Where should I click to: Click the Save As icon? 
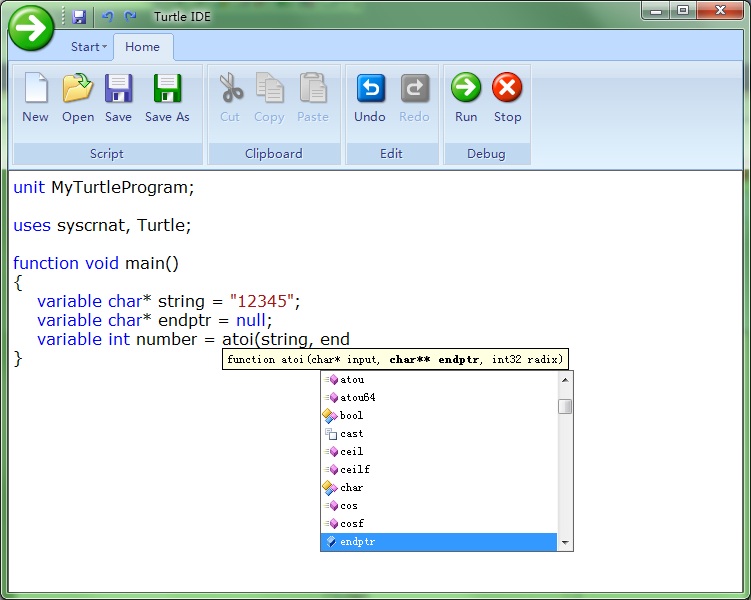(x=167, y=99)
